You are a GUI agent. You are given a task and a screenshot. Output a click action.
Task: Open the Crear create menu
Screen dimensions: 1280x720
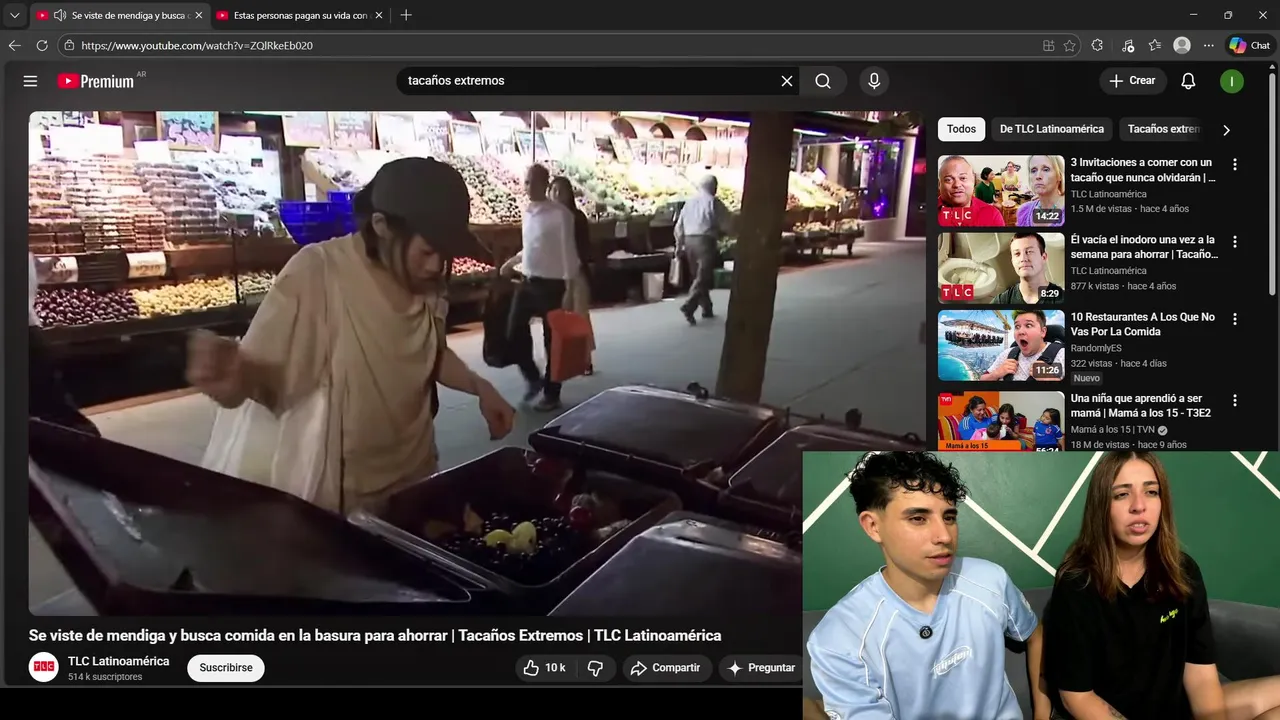pos(1133,81)
